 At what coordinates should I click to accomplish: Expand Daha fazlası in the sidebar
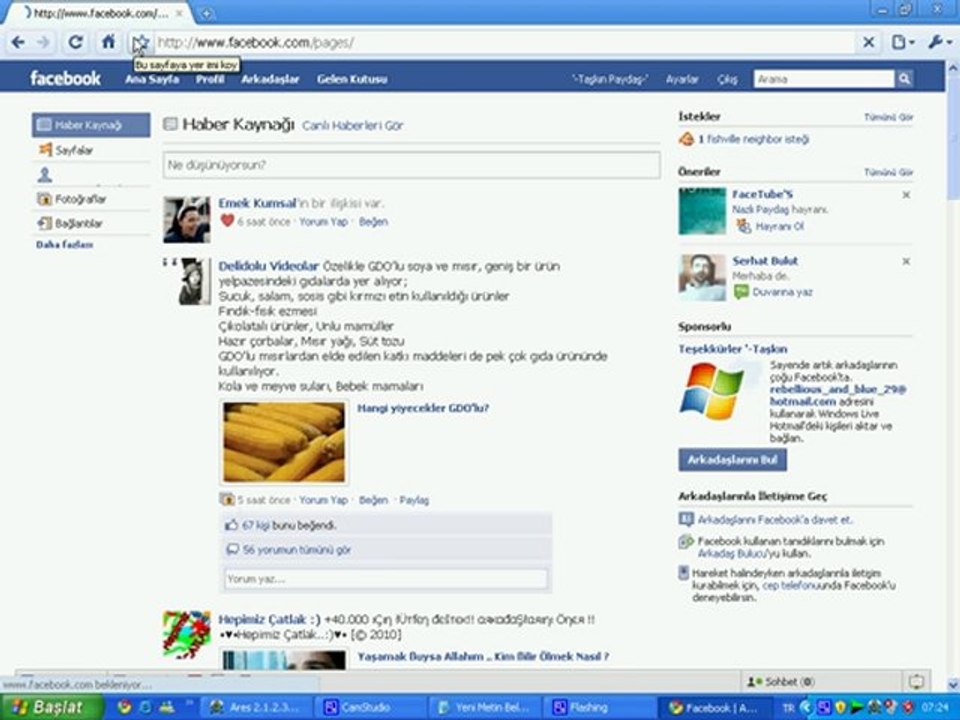[64, 245]
